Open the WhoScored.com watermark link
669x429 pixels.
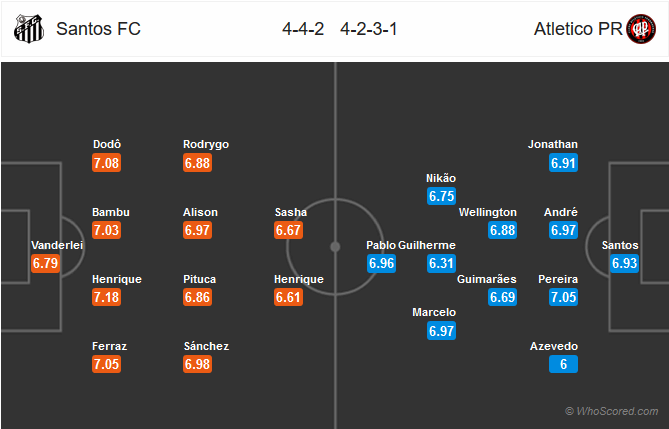point(611,411)
